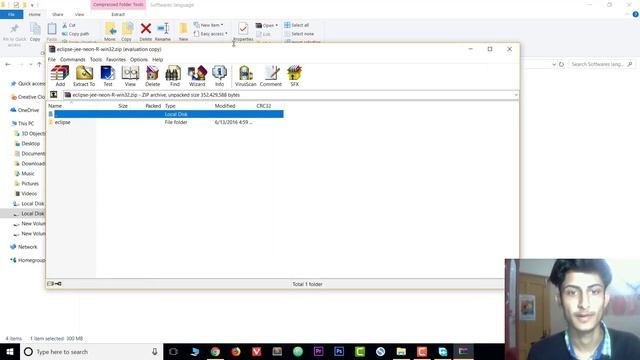Screen dimensions: 640x360
Task: Click Properties in Explorer ribbon
Action: click(243, 32)
